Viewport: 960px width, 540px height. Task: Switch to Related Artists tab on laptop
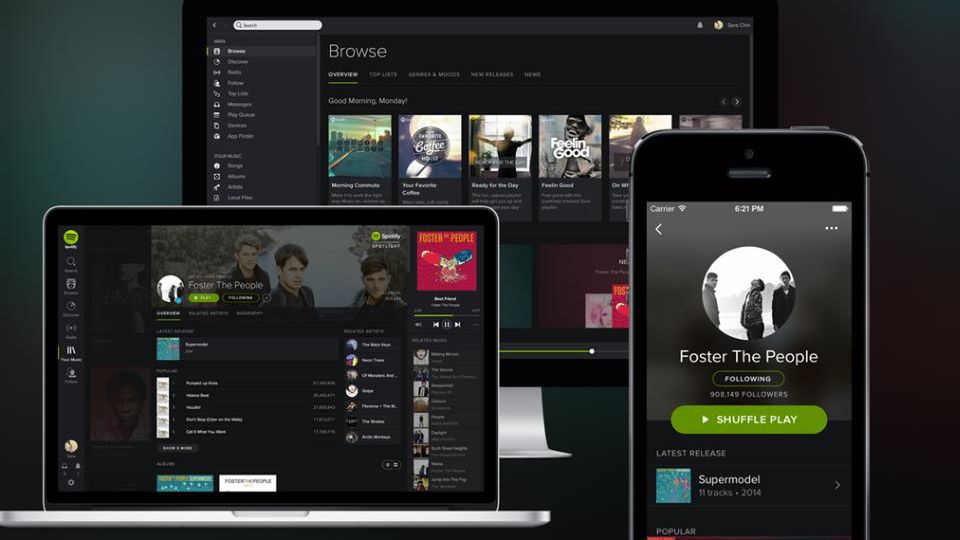pos(208,313)
